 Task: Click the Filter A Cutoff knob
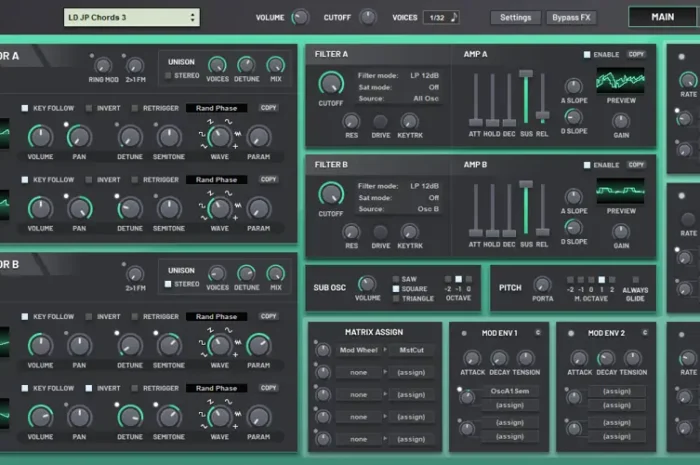click(x=331, y=84)
